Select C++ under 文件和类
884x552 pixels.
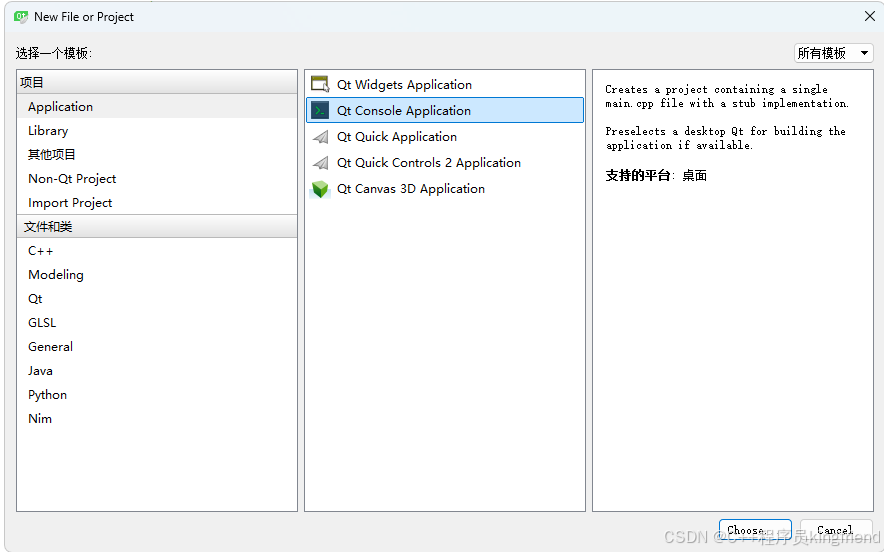(x=41, y=251)
